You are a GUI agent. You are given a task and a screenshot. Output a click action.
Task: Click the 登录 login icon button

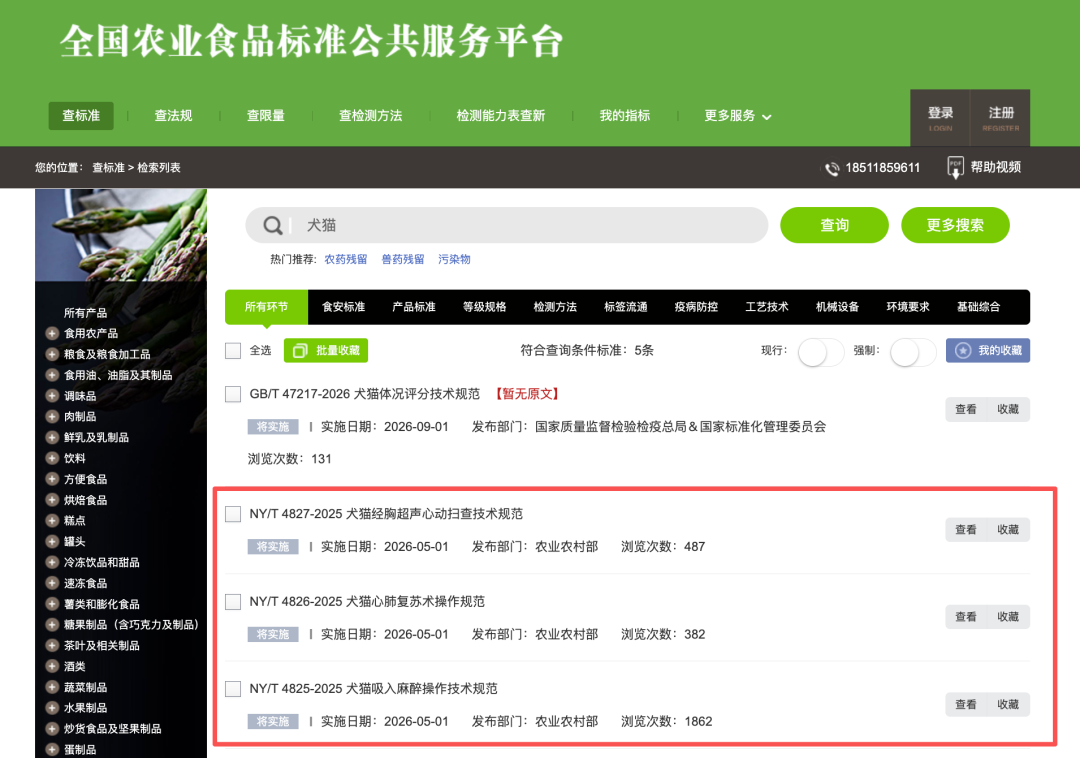point(940,118)
